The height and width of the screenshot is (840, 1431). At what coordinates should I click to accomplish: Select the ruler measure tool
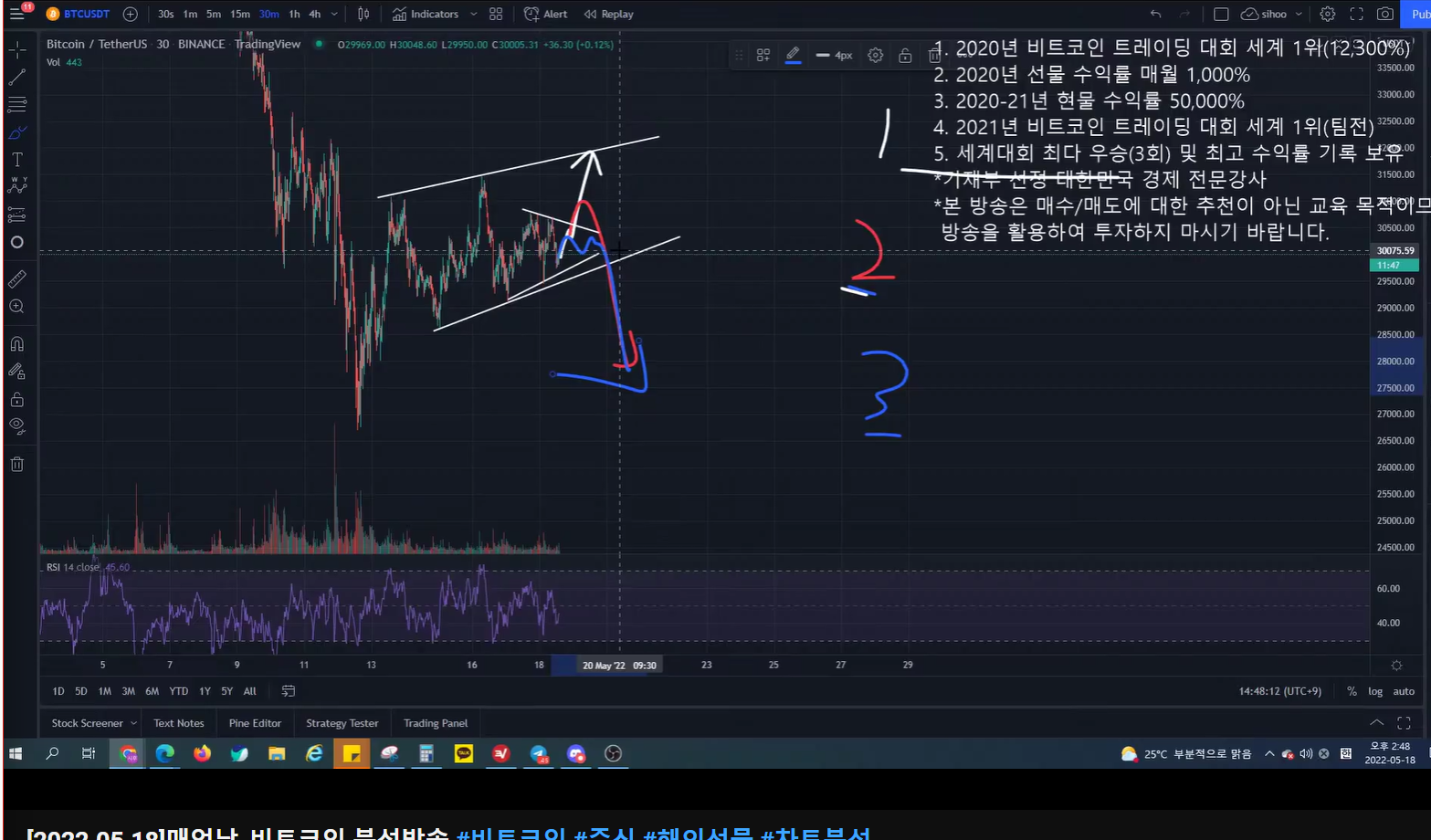pyautogui.click(x=17, y=279)
